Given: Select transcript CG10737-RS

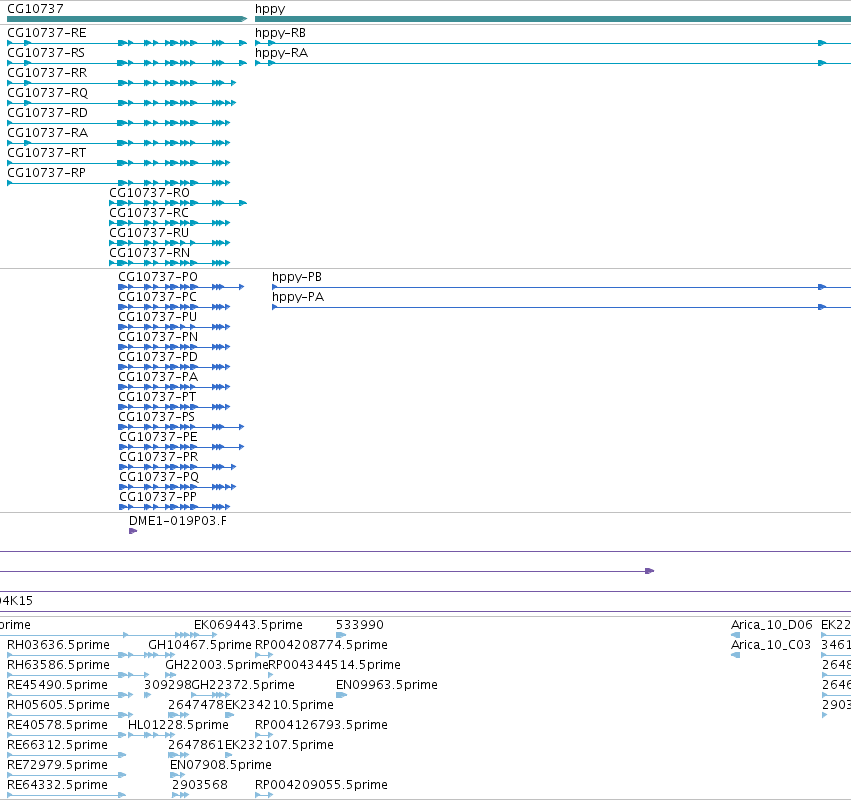Looking at the screenshot, I should coord(46,53).
